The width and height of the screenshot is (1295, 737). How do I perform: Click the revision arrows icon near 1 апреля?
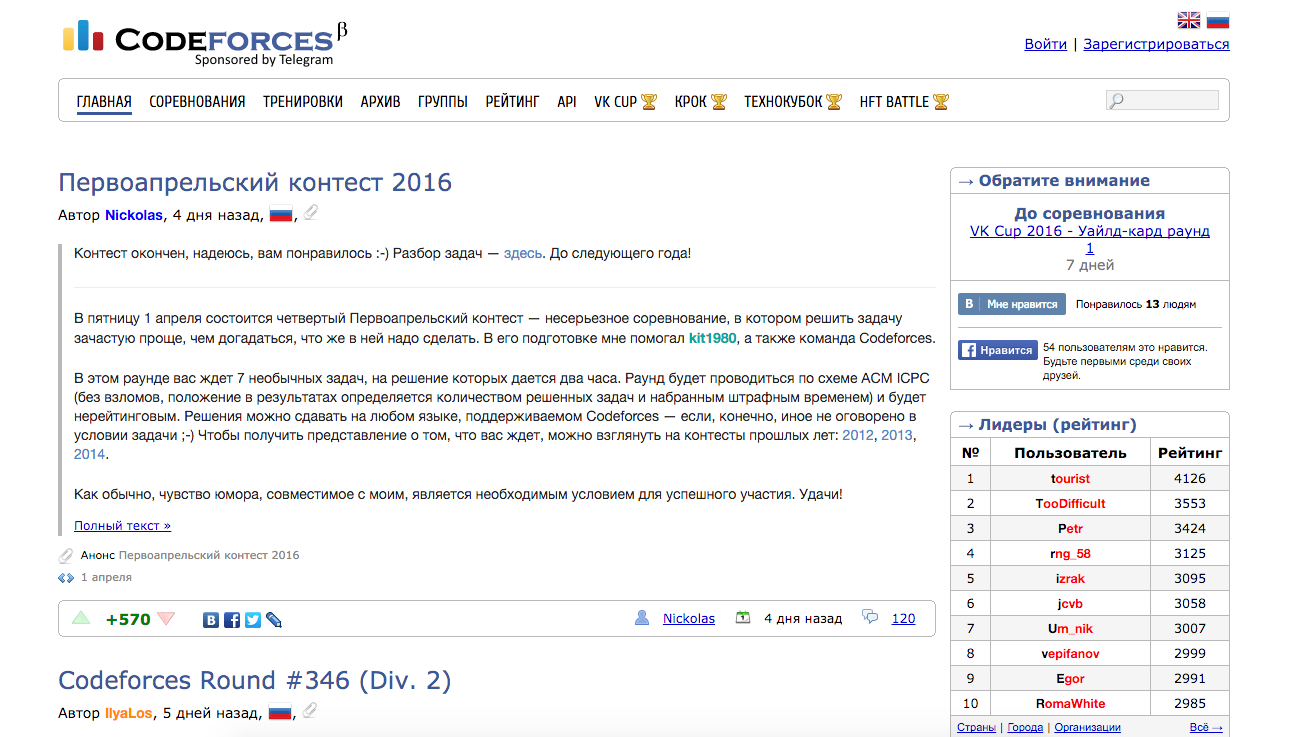[x=66, y=577]
